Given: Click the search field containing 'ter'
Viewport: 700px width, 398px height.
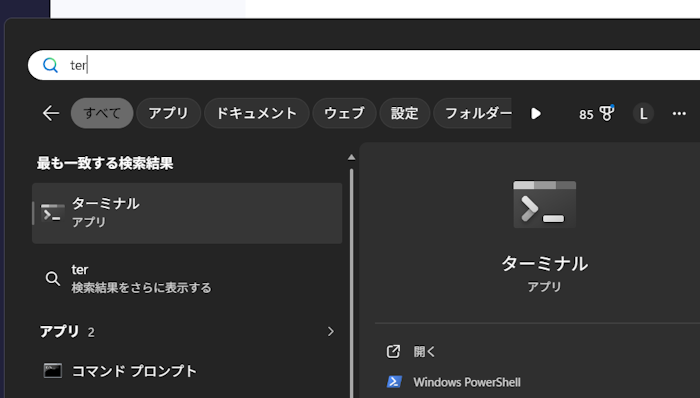Looking at the screenshot, I should tap(364, 65).
